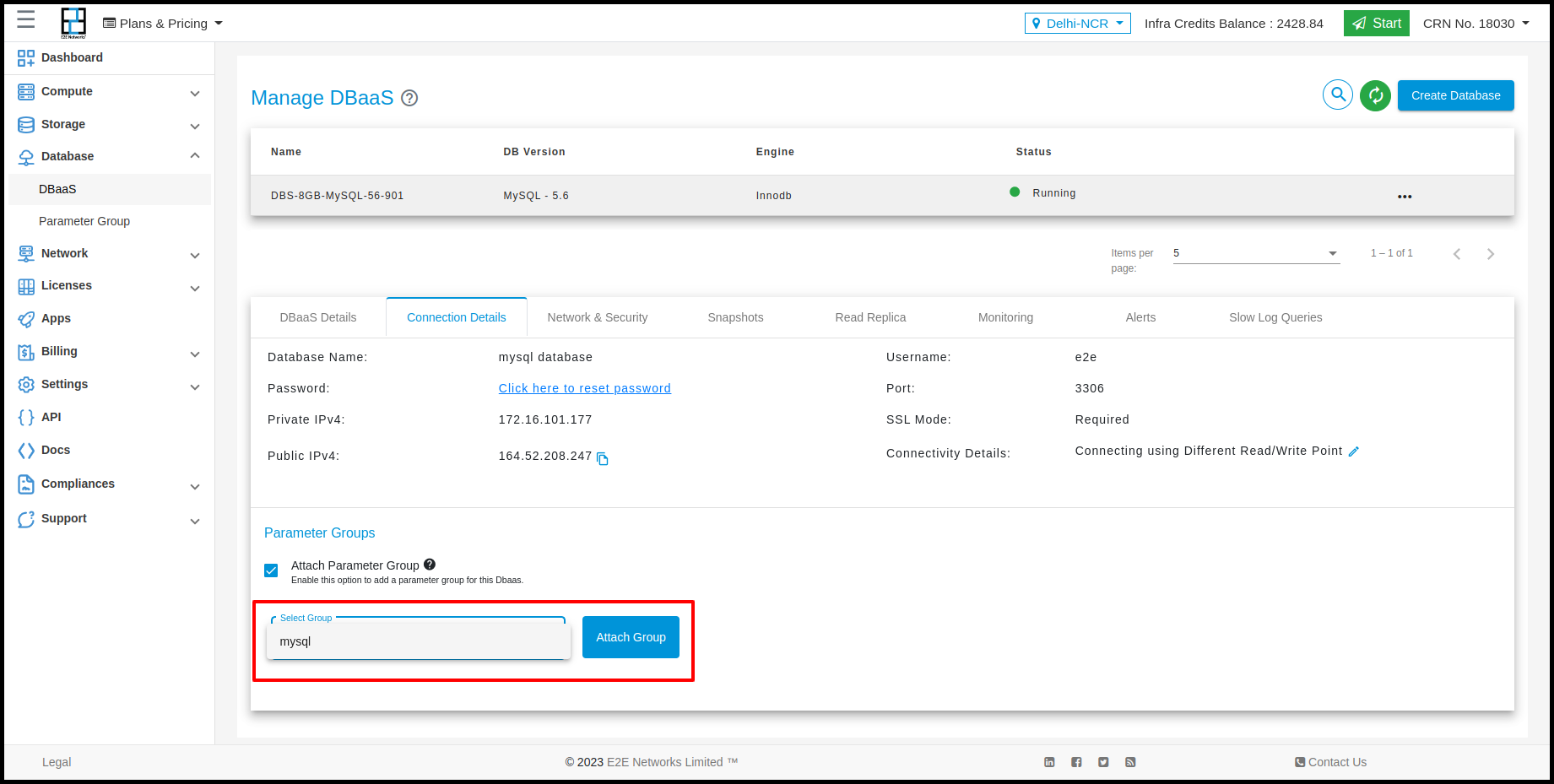This screenshot has height=784, width=1554.
Task: Open the Contact Us footer link
Action: coord(1331,762)
